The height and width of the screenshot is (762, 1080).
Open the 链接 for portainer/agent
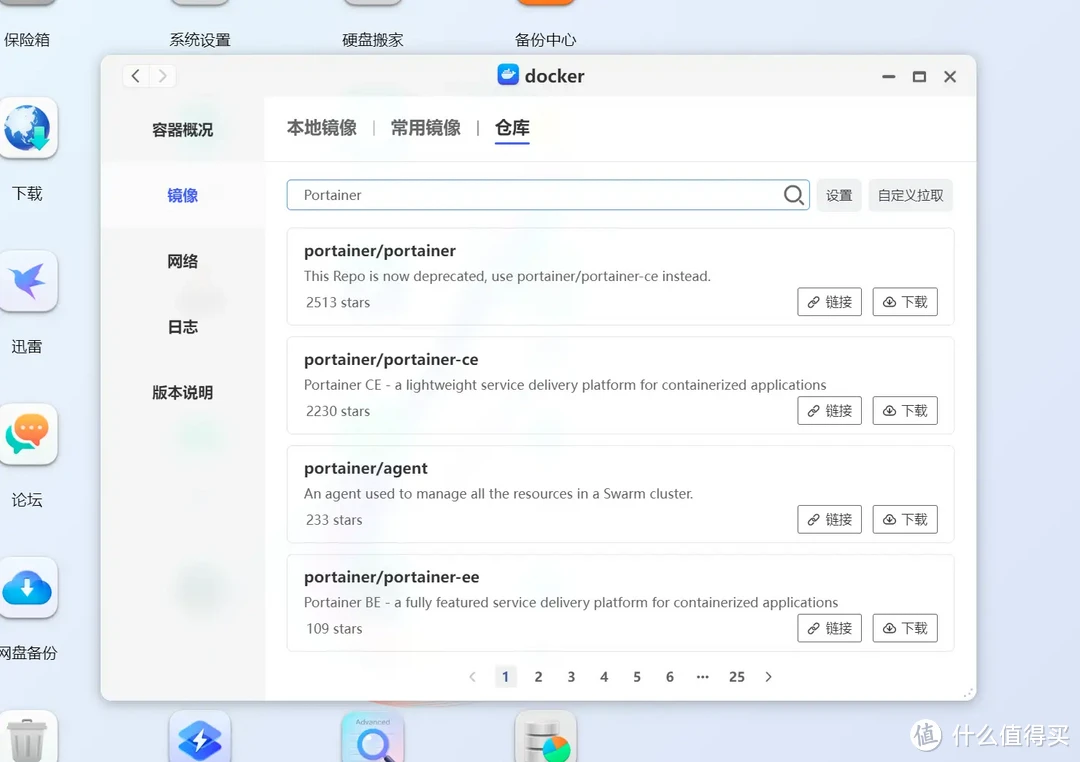[x=829, y=519]
